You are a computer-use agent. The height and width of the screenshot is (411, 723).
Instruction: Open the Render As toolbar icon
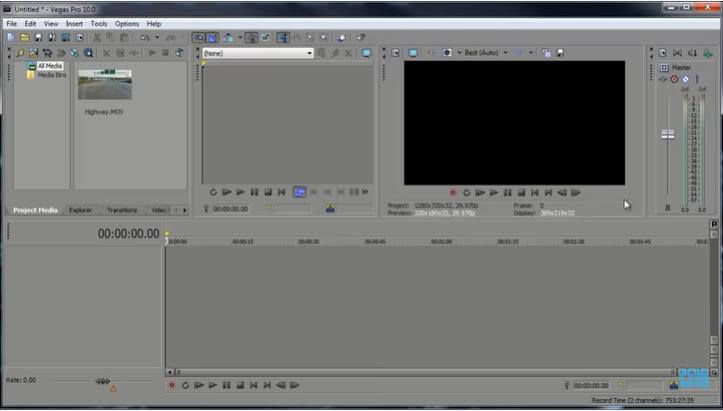65,38
